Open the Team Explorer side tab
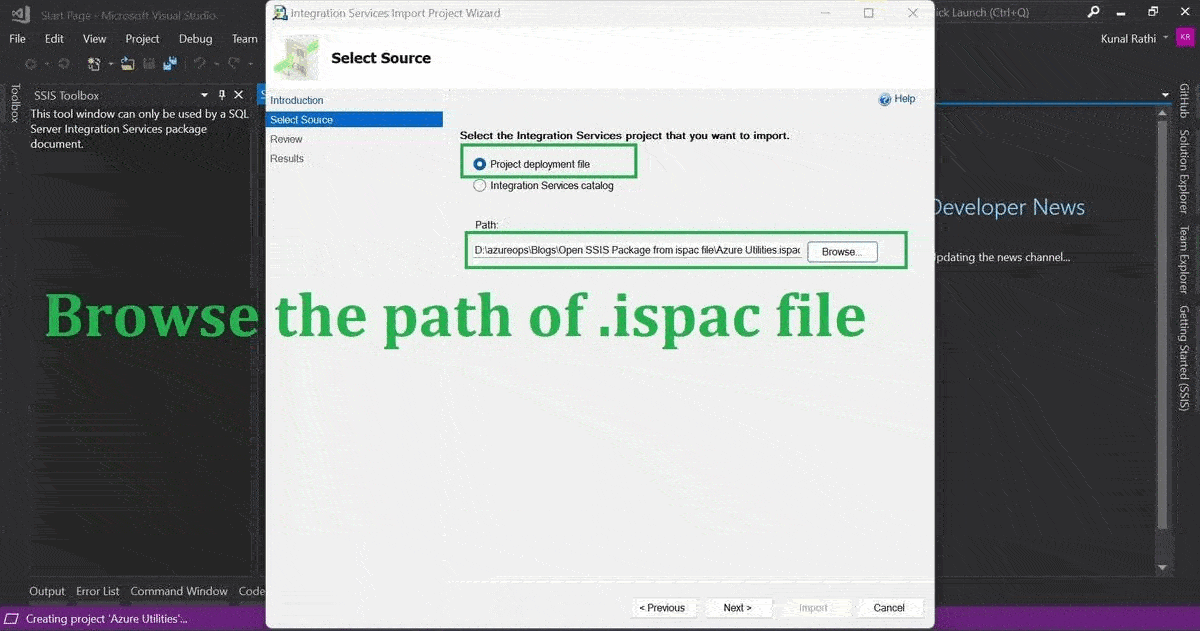This screenshot has height=631, width=1200. click(1184, 259)
